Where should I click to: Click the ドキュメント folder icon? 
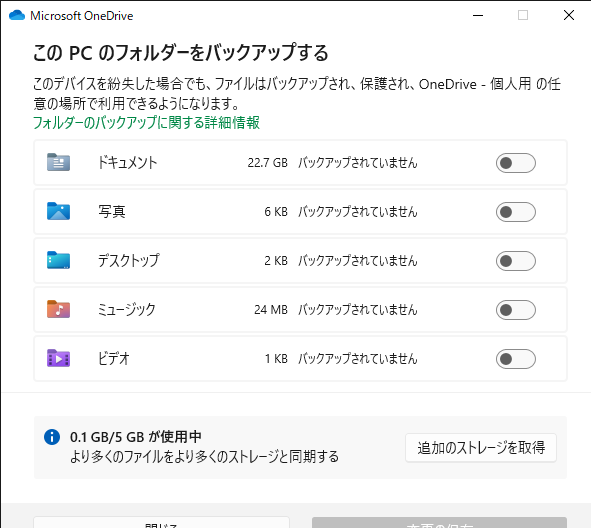tap(58, 162)
